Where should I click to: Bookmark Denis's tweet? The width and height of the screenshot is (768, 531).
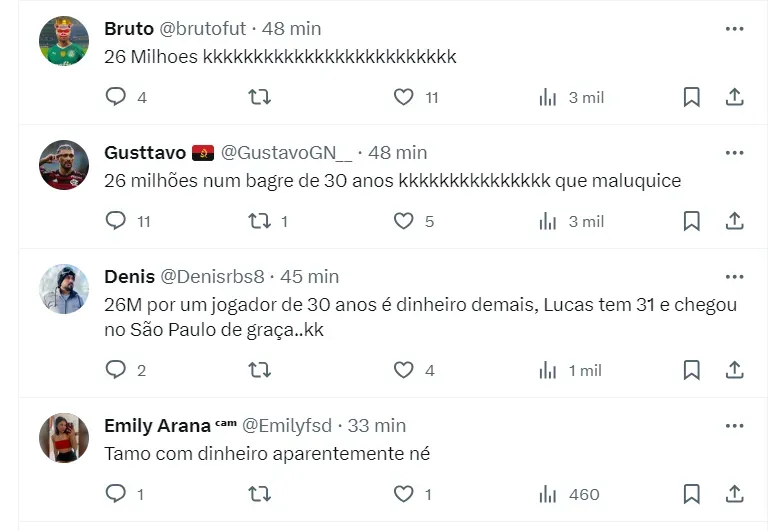pyautogui.click(x=691, y=370)
